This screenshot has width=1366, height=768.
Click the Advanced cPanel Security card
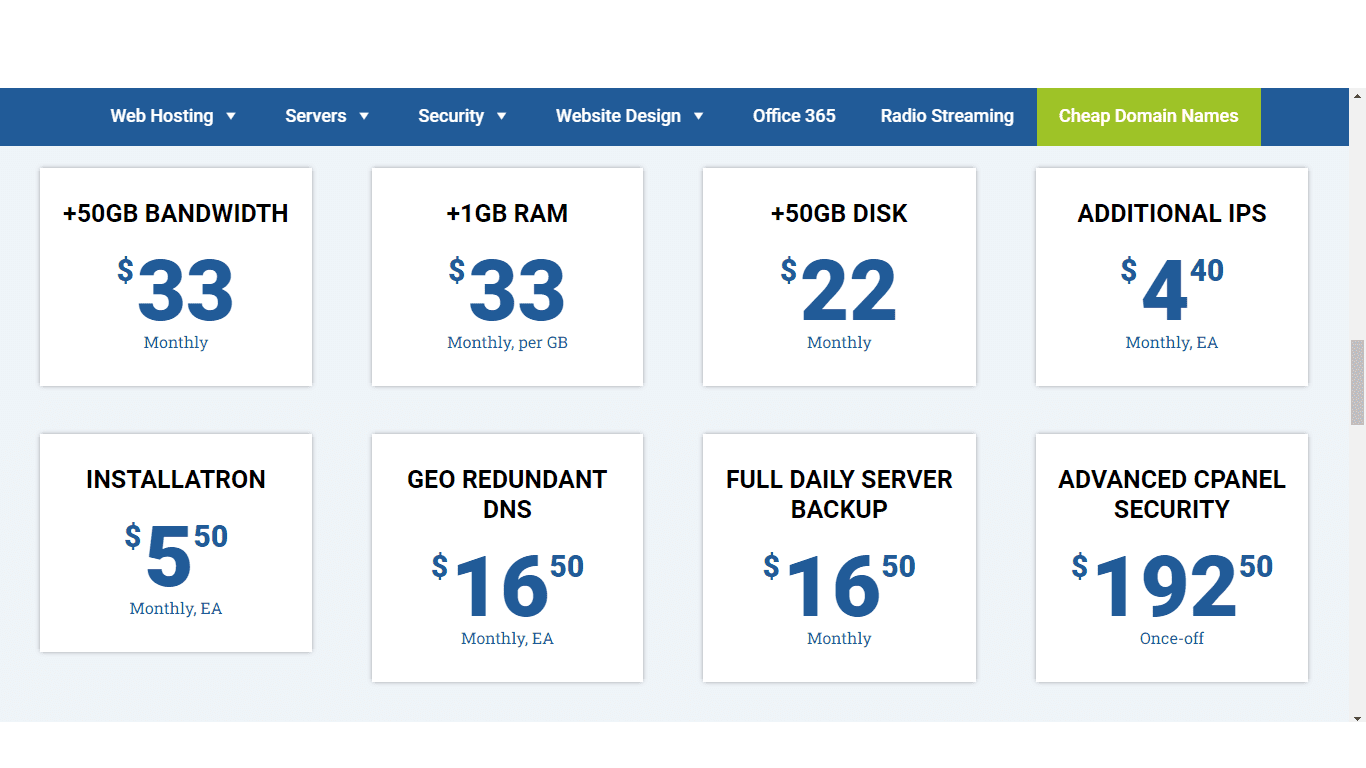click(x=1171, y=558)
